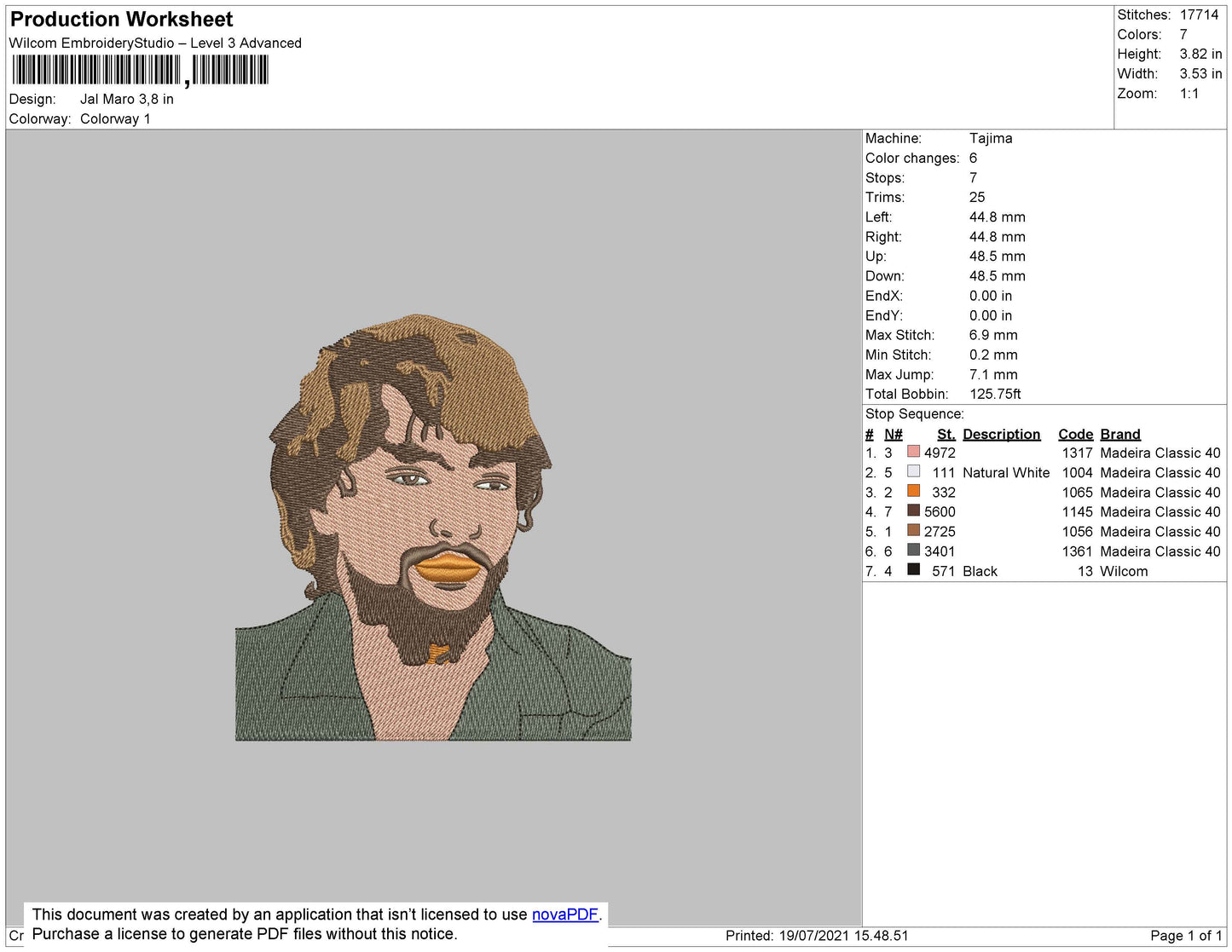Click the EndX value '0.00 in'
1232x952 pixels.
[x=991, y=296]
